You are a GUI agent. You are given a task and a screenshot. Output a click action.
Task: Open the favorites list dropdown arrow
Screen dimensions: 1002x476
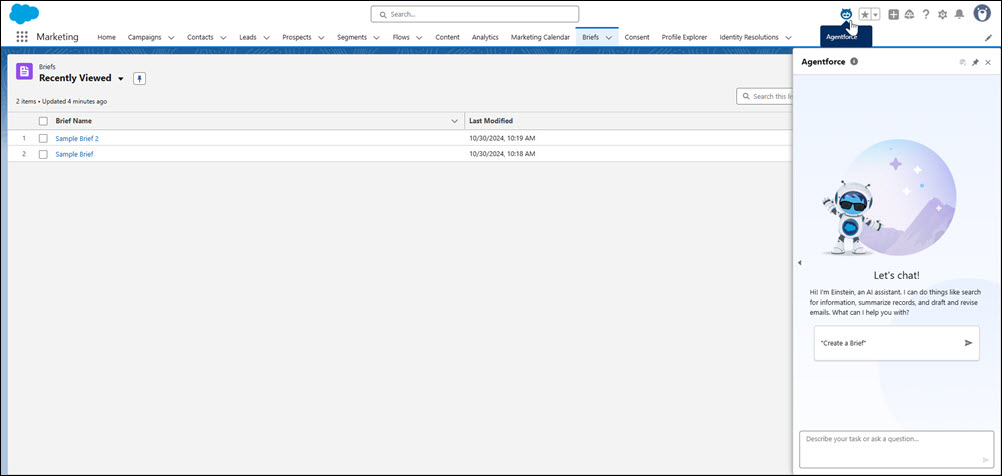[x=875, y=14]
